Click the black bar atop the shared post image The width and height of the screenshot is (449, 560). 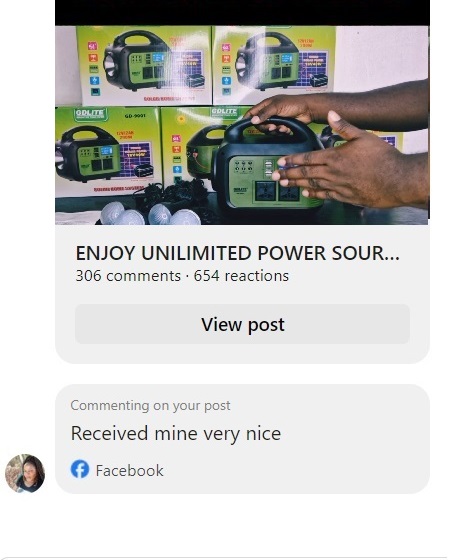click(x=242, y=12)
